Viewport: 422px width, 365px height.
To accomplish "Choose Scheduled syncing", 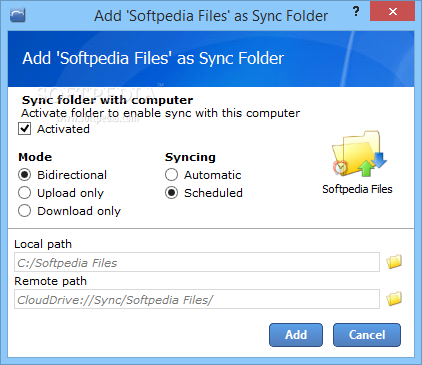I will pyautogui.click(x=171, y=193).
